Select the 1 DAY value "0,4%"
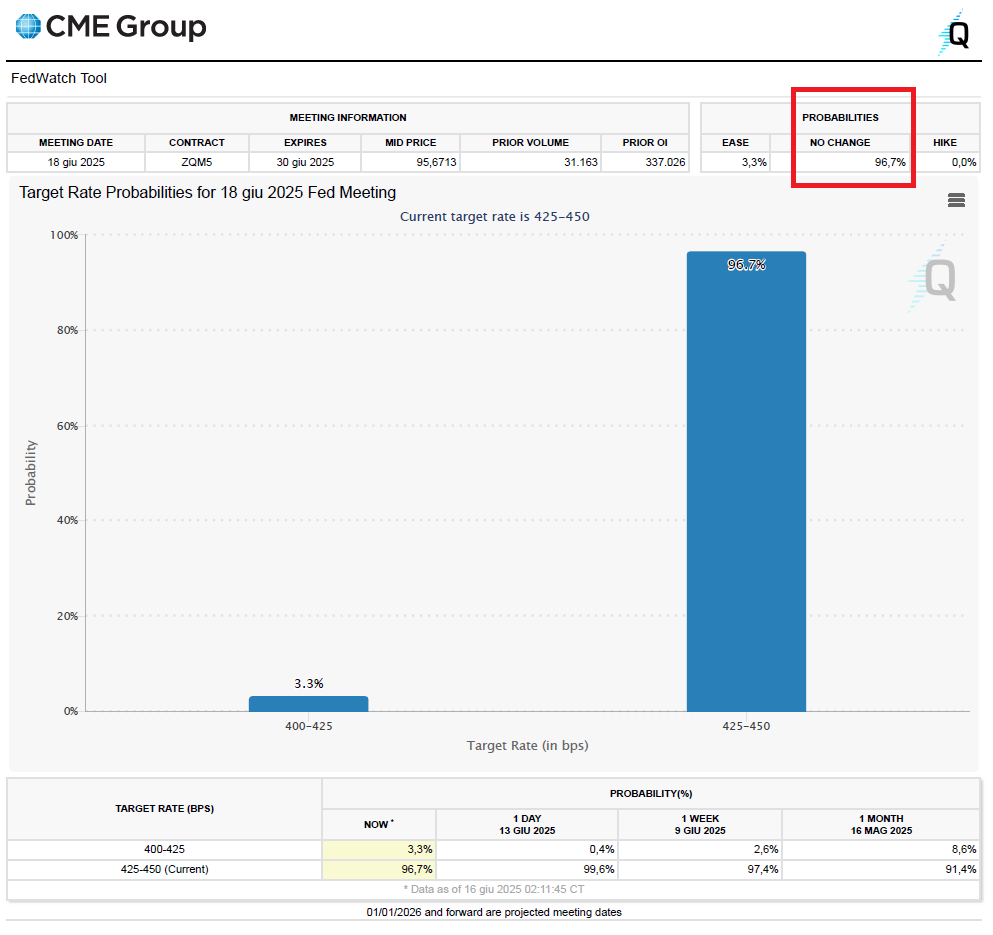Viewport: 993px width, 935px height. (602, 849)
